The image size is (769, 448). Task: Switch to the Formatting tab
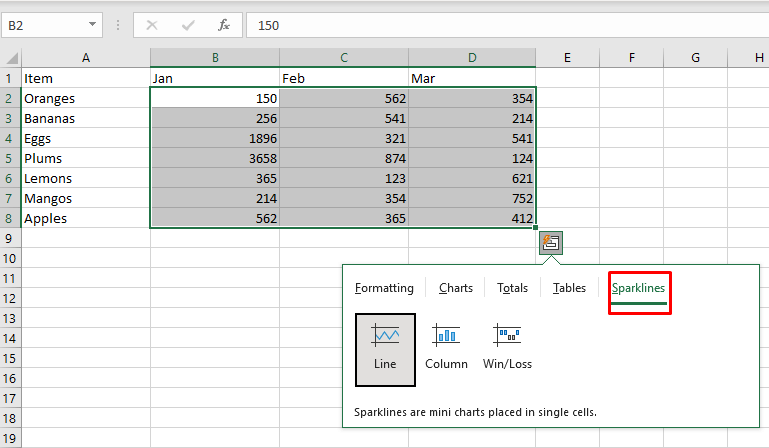point(384,288)
